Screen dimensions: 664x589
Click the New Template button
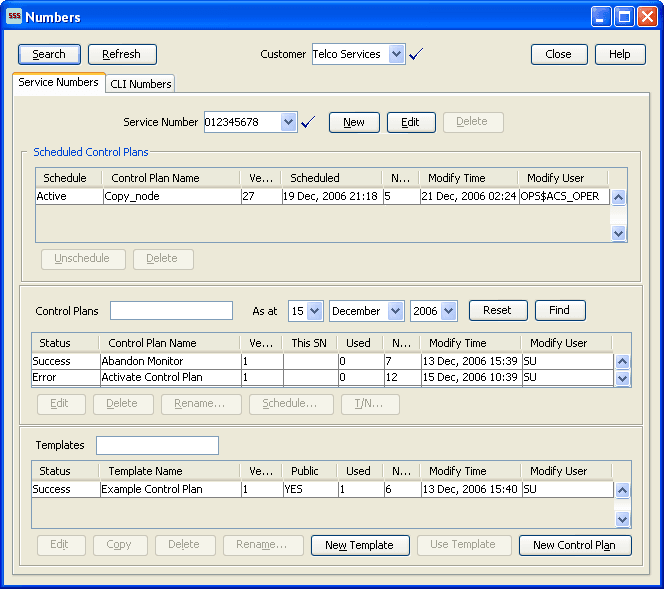tap(359, 545)
